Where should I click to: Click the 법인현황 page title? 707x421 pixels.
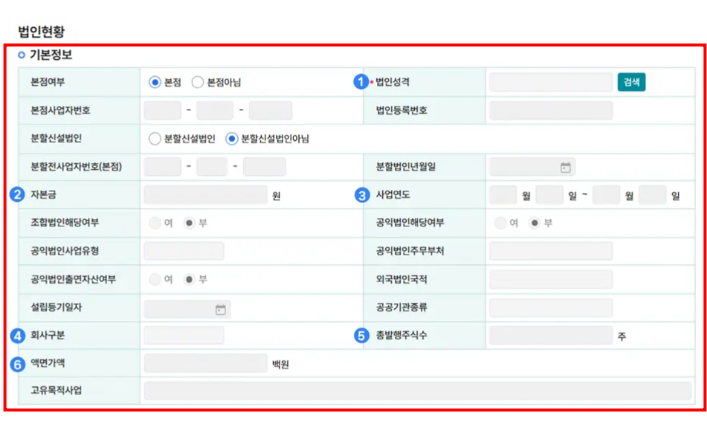pyautogui.click(x=41, y=32)
